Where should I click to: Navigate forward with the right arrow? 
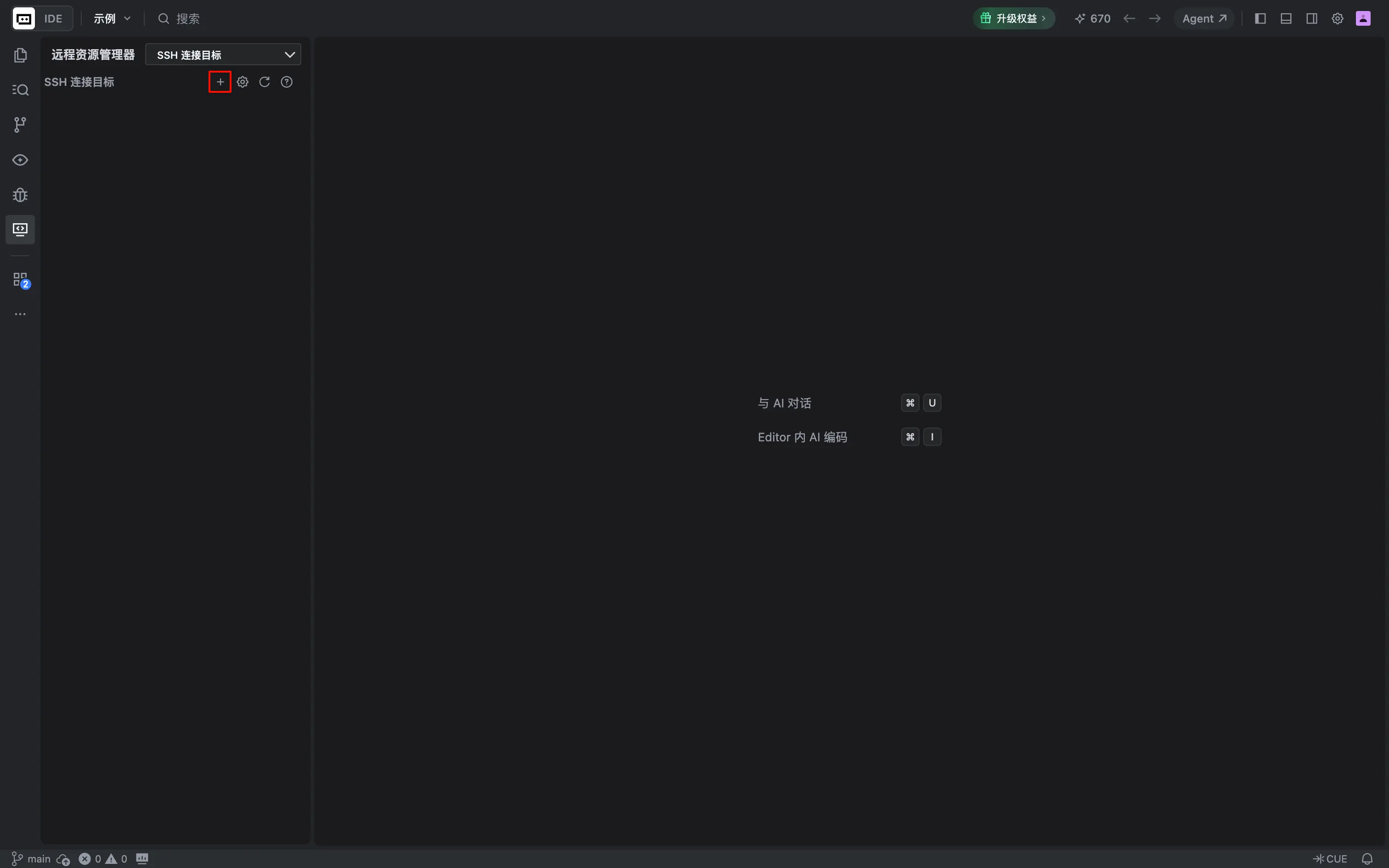point(1155,18)
